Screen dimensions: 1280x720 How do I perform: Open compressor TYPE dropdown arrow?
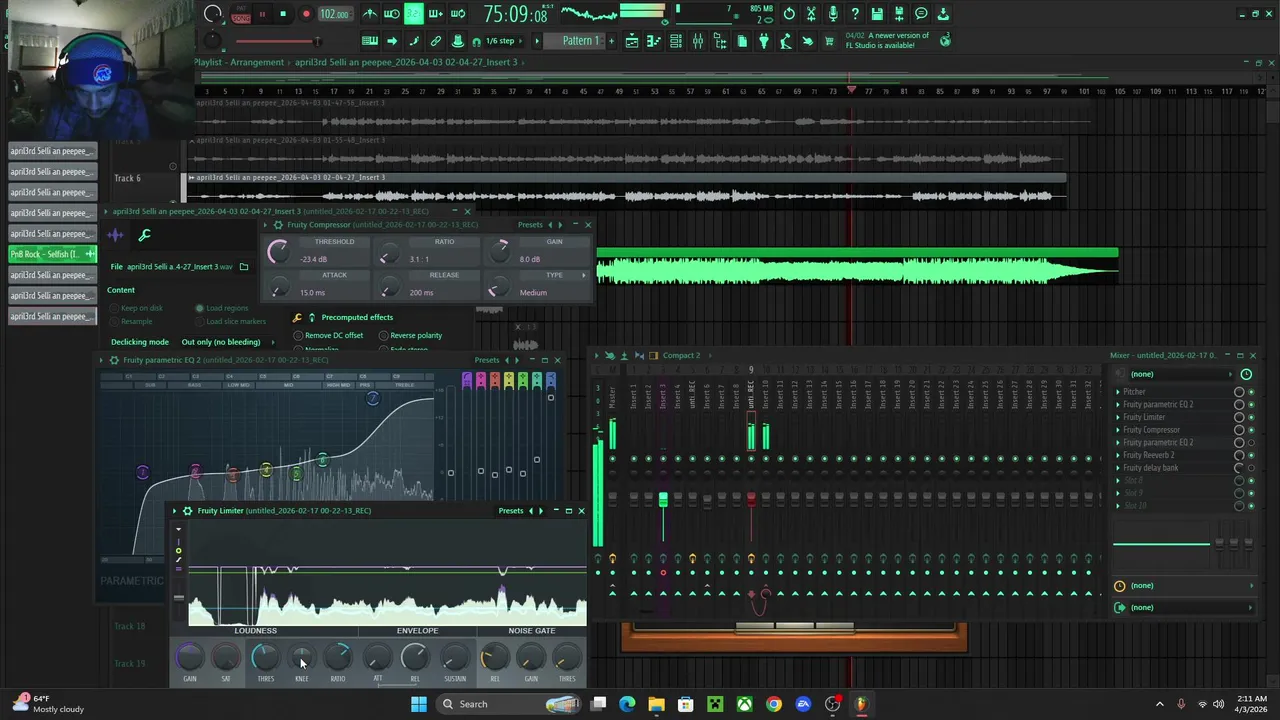[x=584, y=275]
